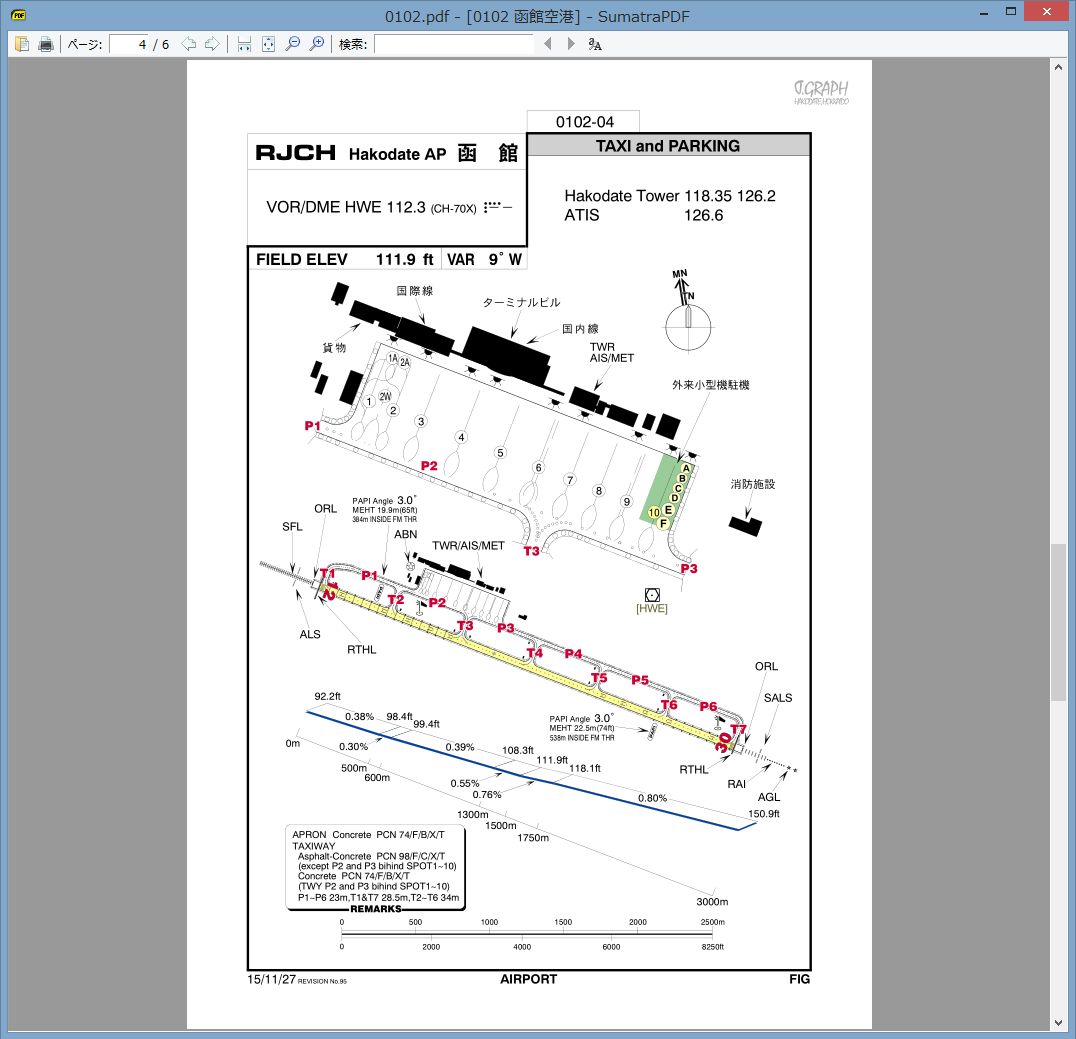Viewport: 1076px width, 1039px height.
Task: Click the Find Next arrow button
Action: tap(571, 44)
